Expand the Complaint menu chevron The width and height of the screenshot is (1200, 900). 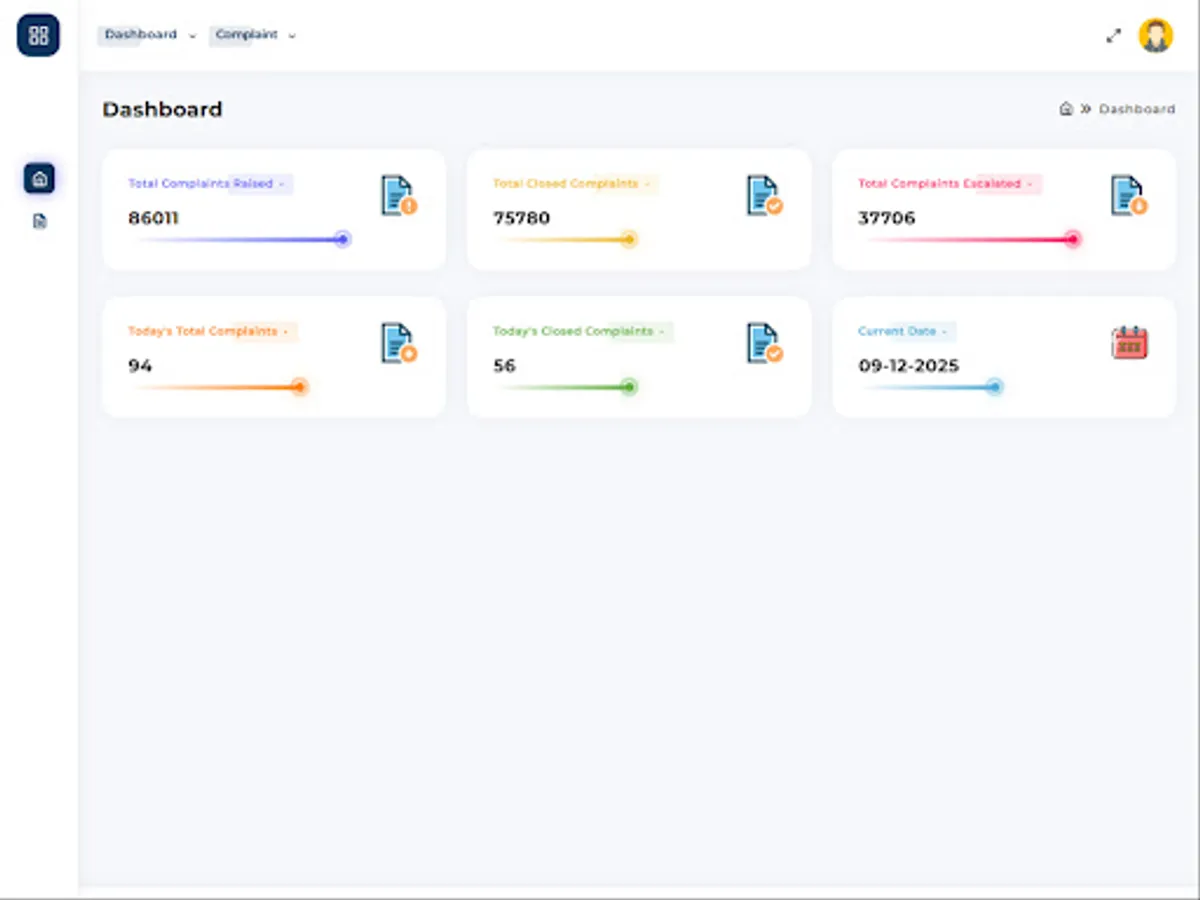click(291, 35)
